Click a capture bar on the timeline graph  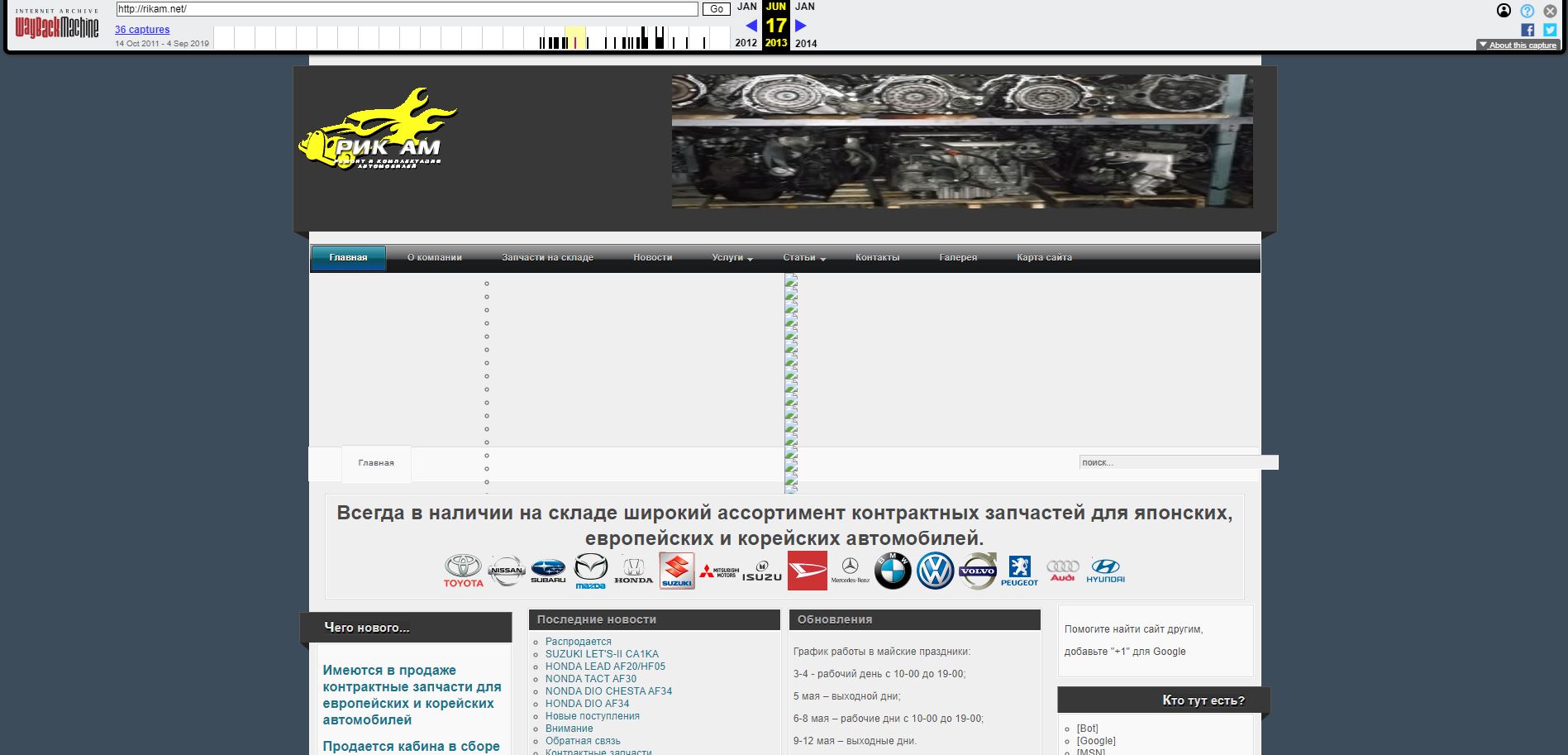659,37
